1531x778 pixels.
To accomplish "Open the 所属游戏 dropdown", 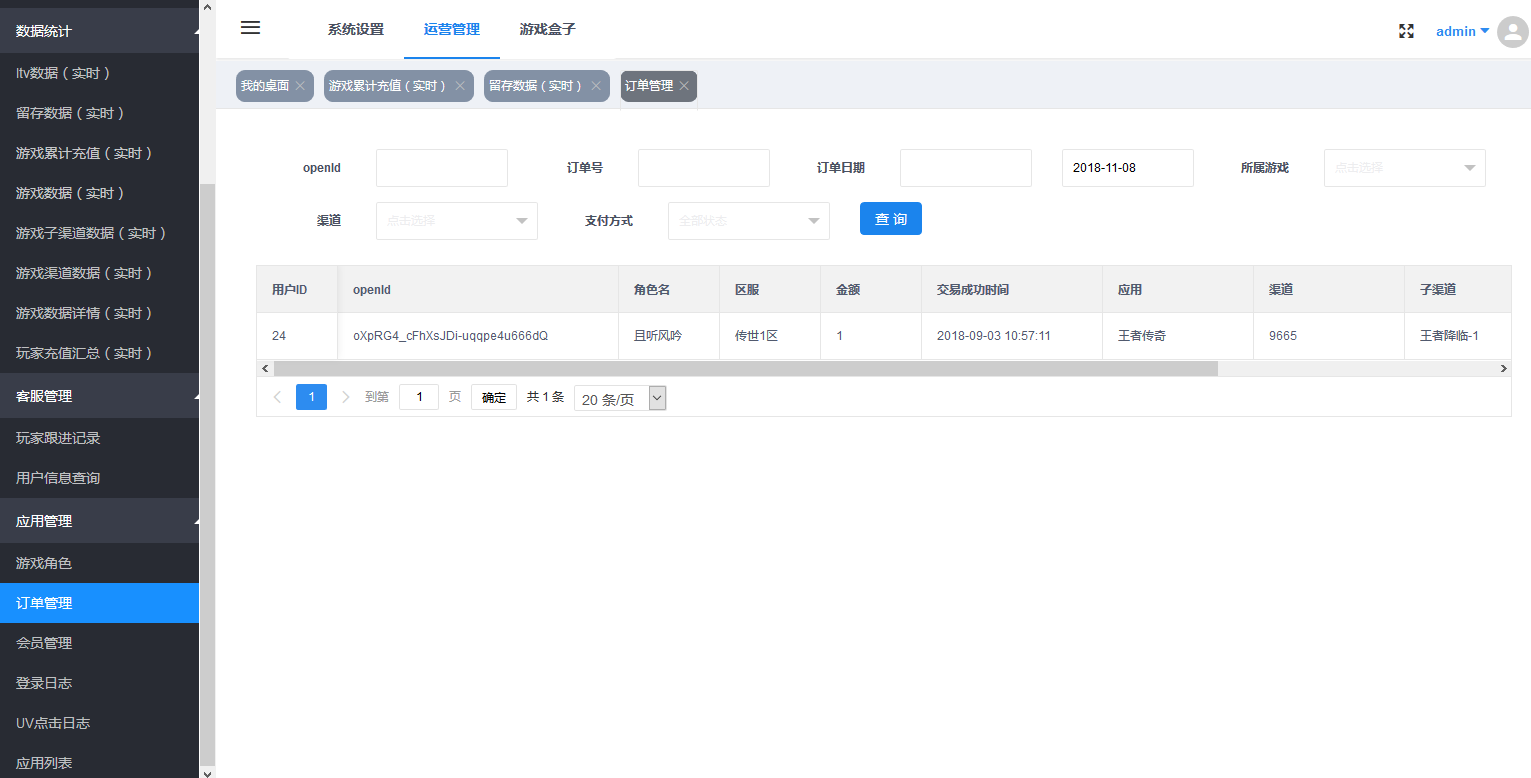I will 1404,168.
